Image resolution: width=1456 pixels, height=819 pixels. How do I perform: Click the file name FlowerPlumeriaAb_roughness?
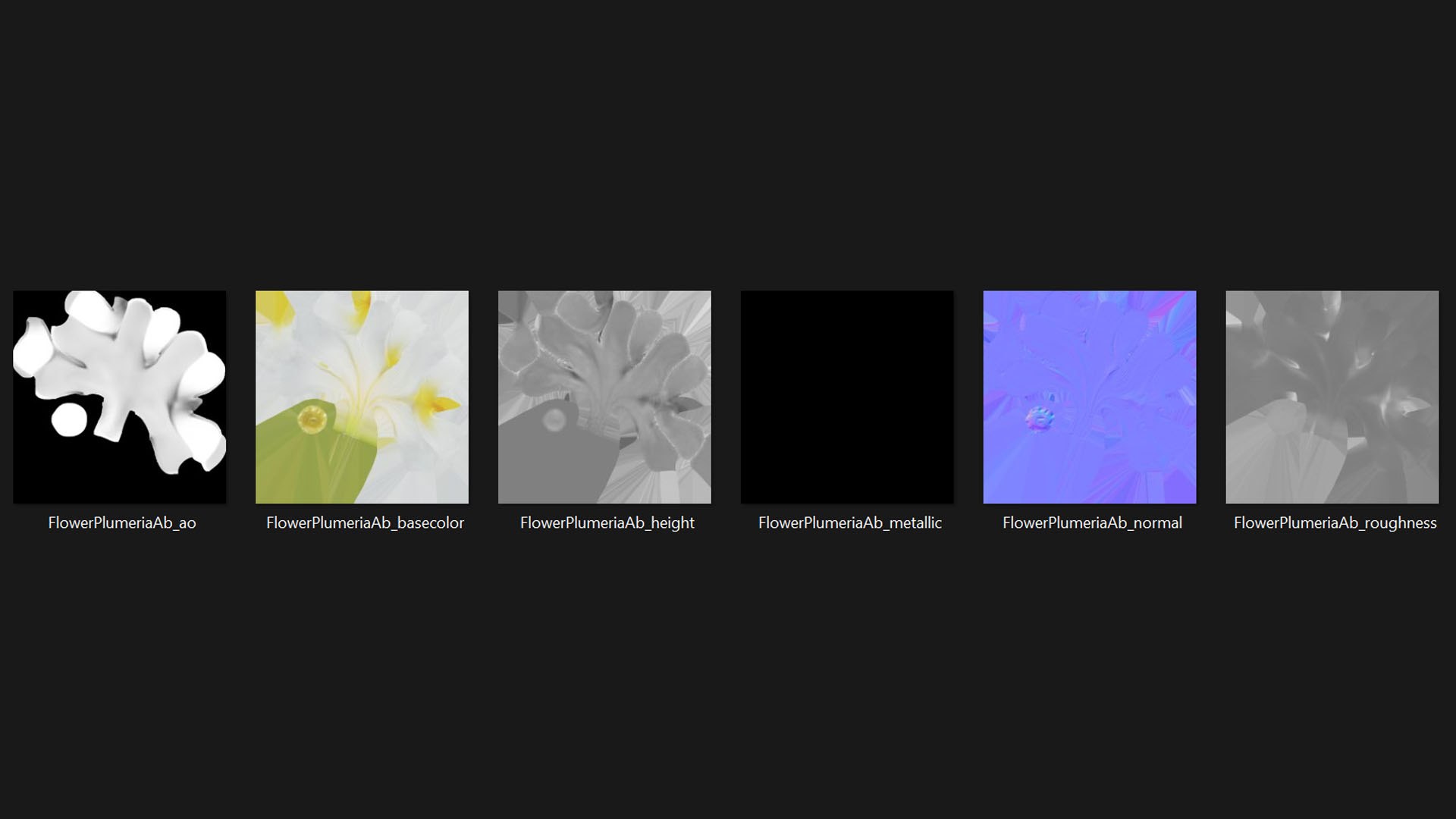(1335, 522)
